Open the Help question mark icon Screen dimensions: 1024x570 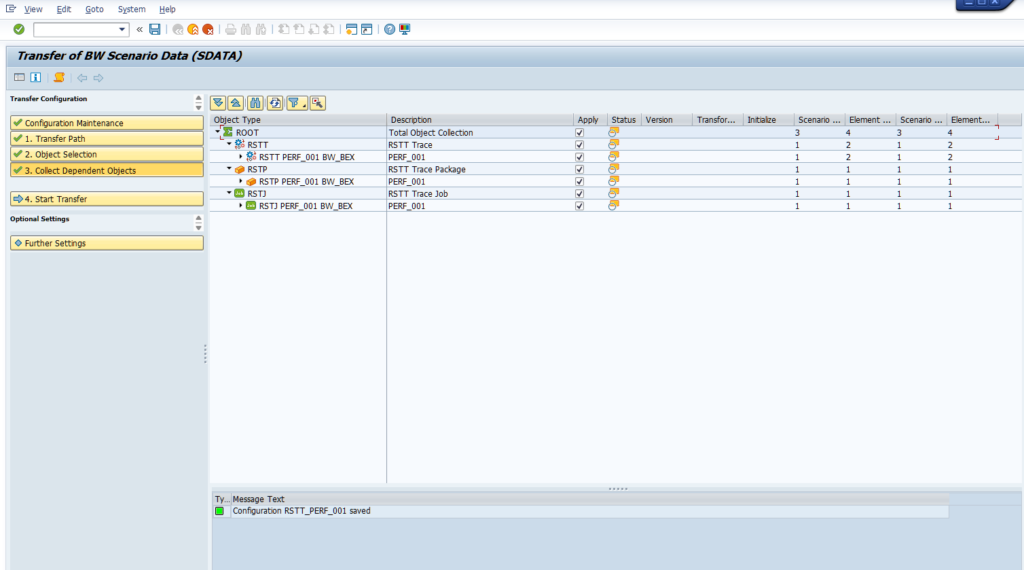pyautogui.click(x=389, y=30)
